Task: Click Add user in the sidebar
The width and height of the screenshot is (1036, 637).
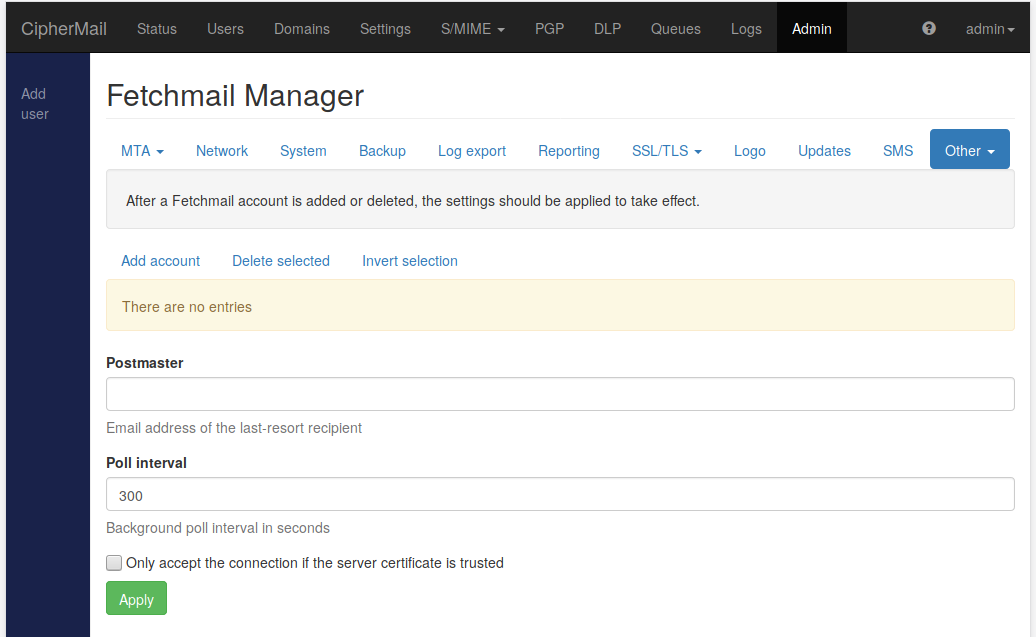Action: 34,104
